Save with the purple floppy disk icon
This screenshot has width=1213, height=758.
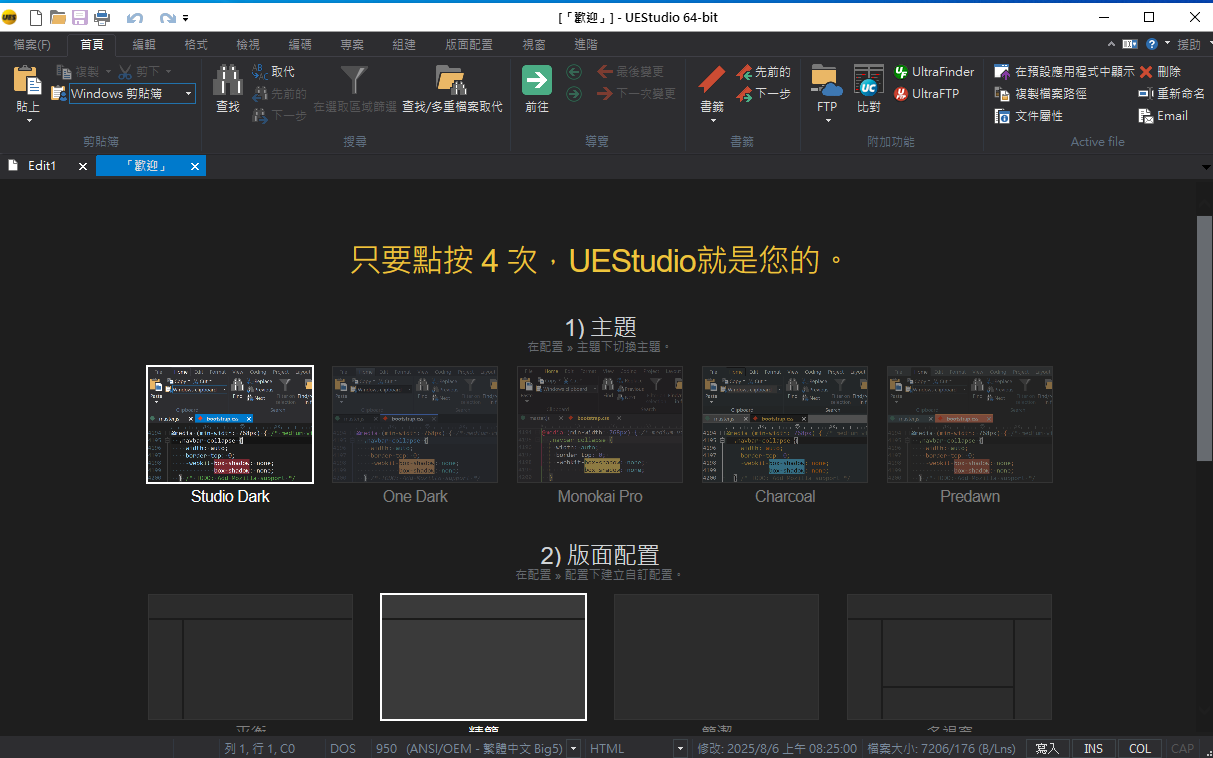[80, 17]
